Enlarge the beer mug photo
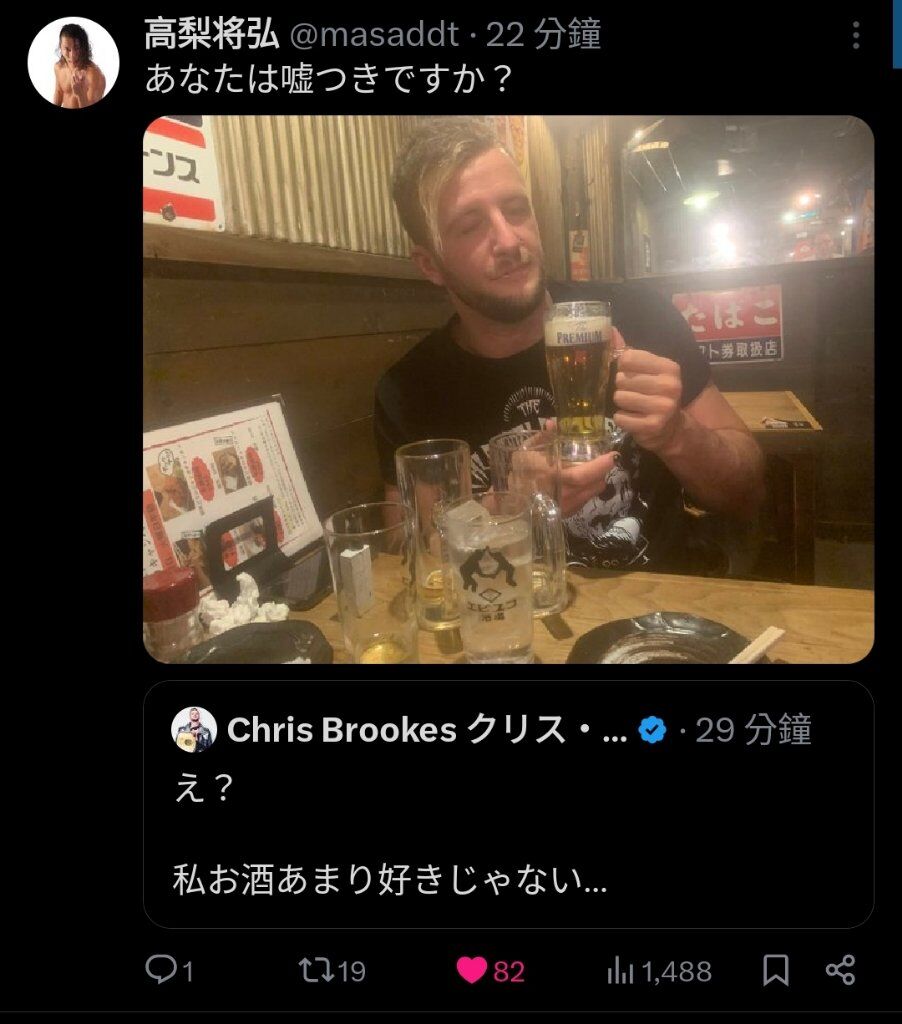This screenshot has width=902, height=1024. [x=509, y=390]
